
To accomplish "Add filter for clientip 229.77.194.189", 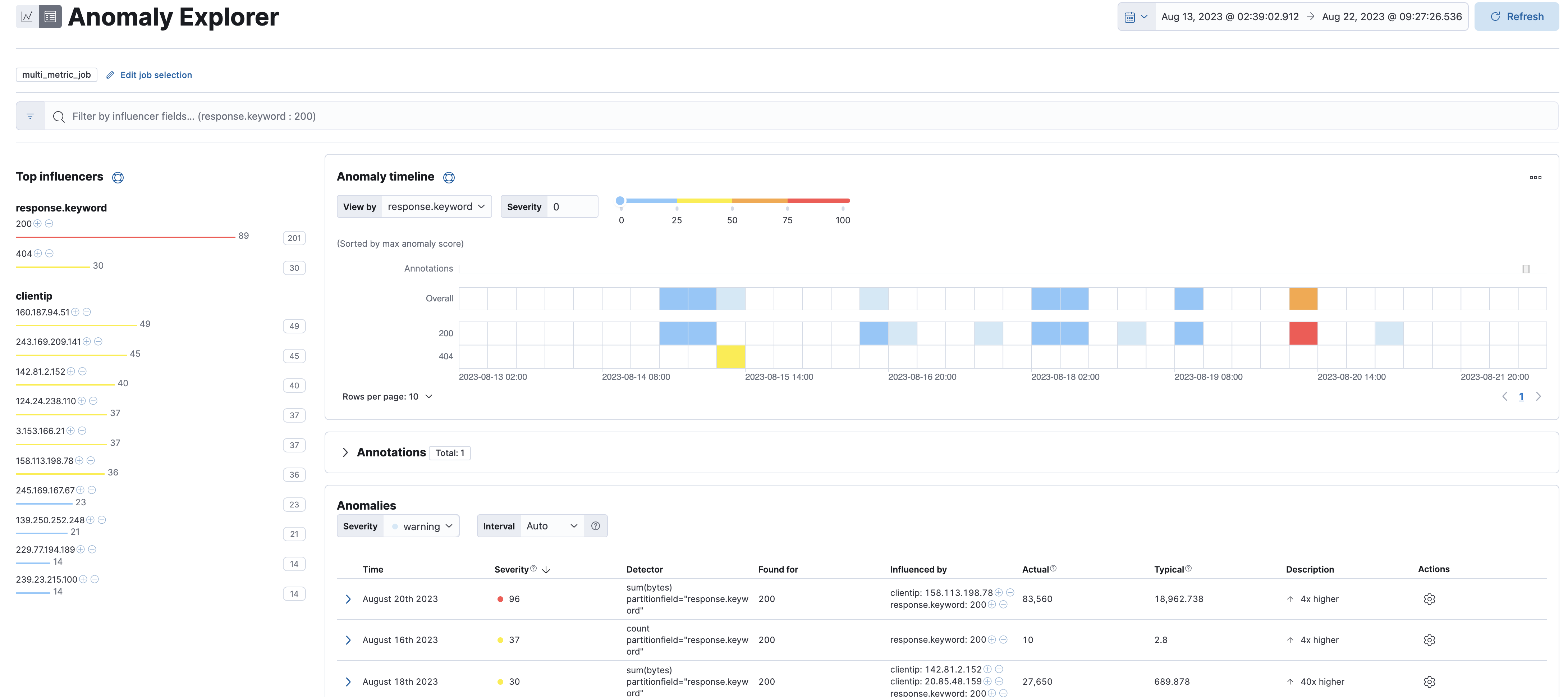I will point(81,550).
